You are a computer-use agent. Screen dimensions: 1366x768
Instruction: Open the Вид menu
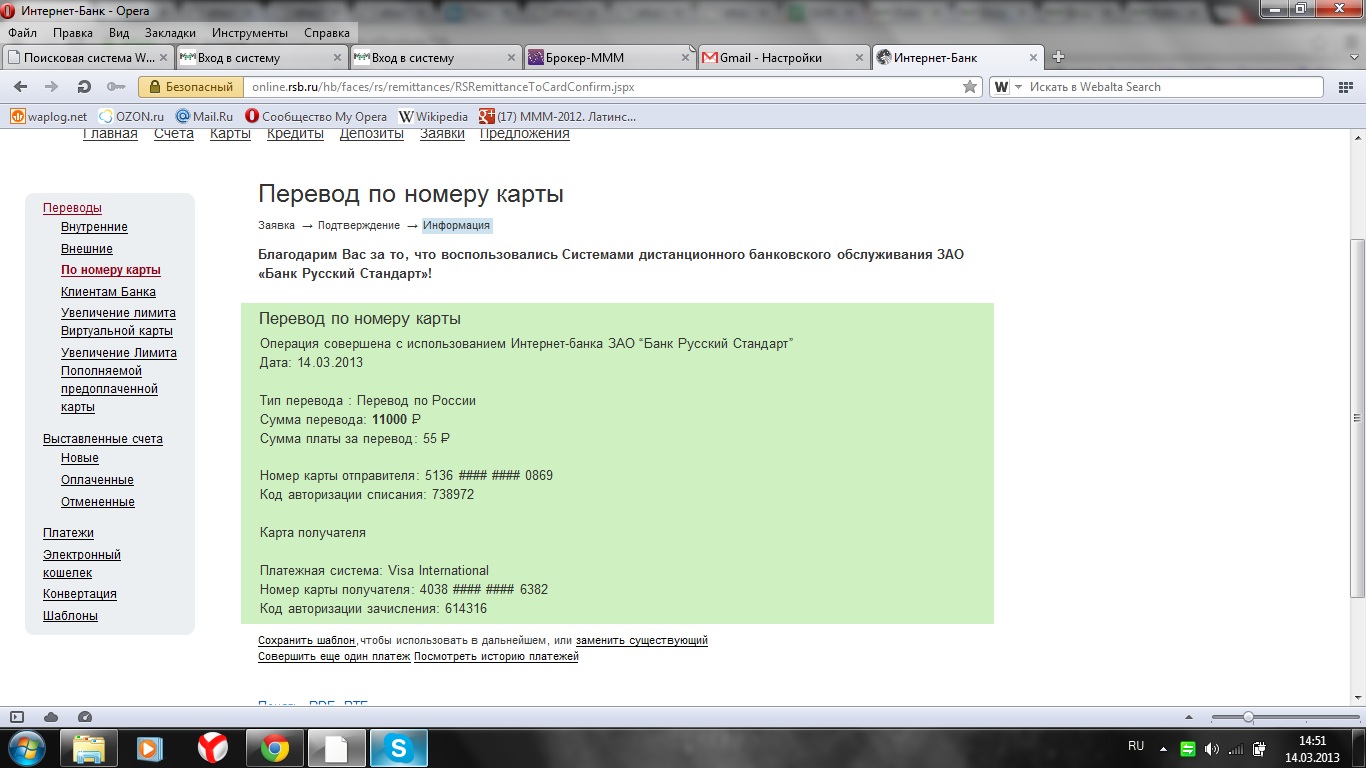pyautogui.click(x=119, y=32)
